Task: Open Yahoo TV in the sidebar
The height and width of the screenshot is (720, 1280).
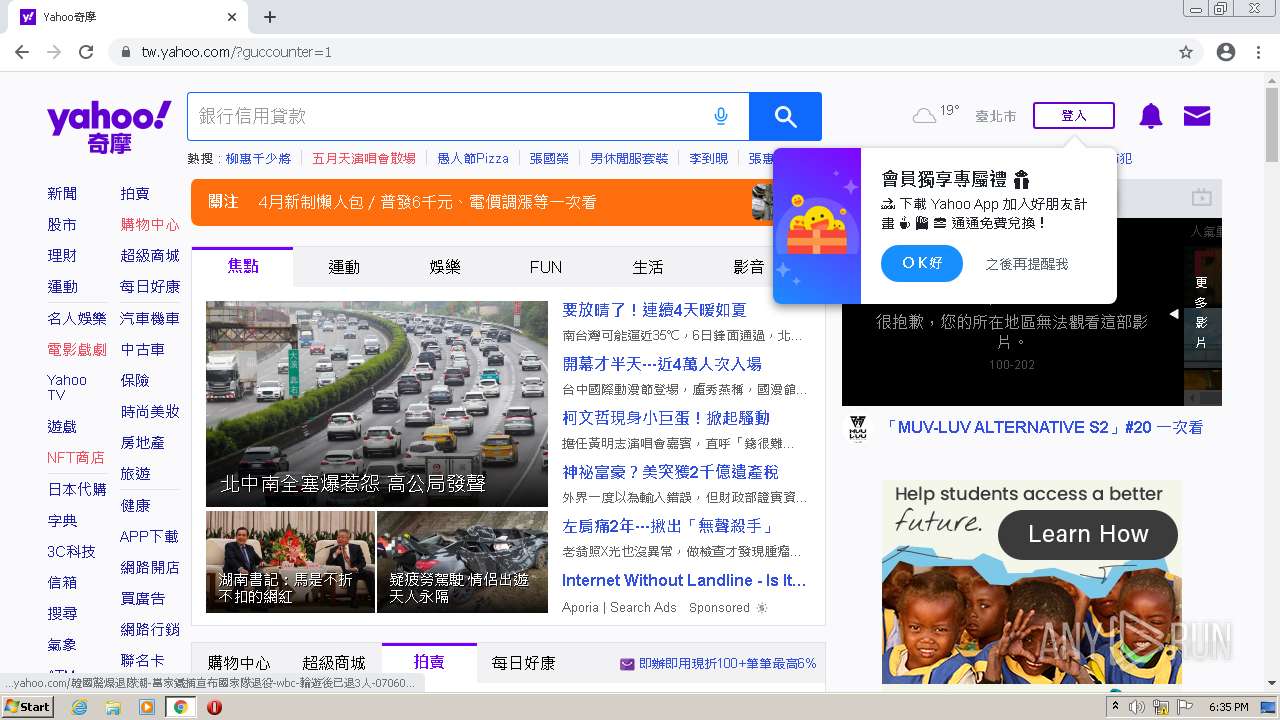Action: pyautogui.click(x=67, y=387)
